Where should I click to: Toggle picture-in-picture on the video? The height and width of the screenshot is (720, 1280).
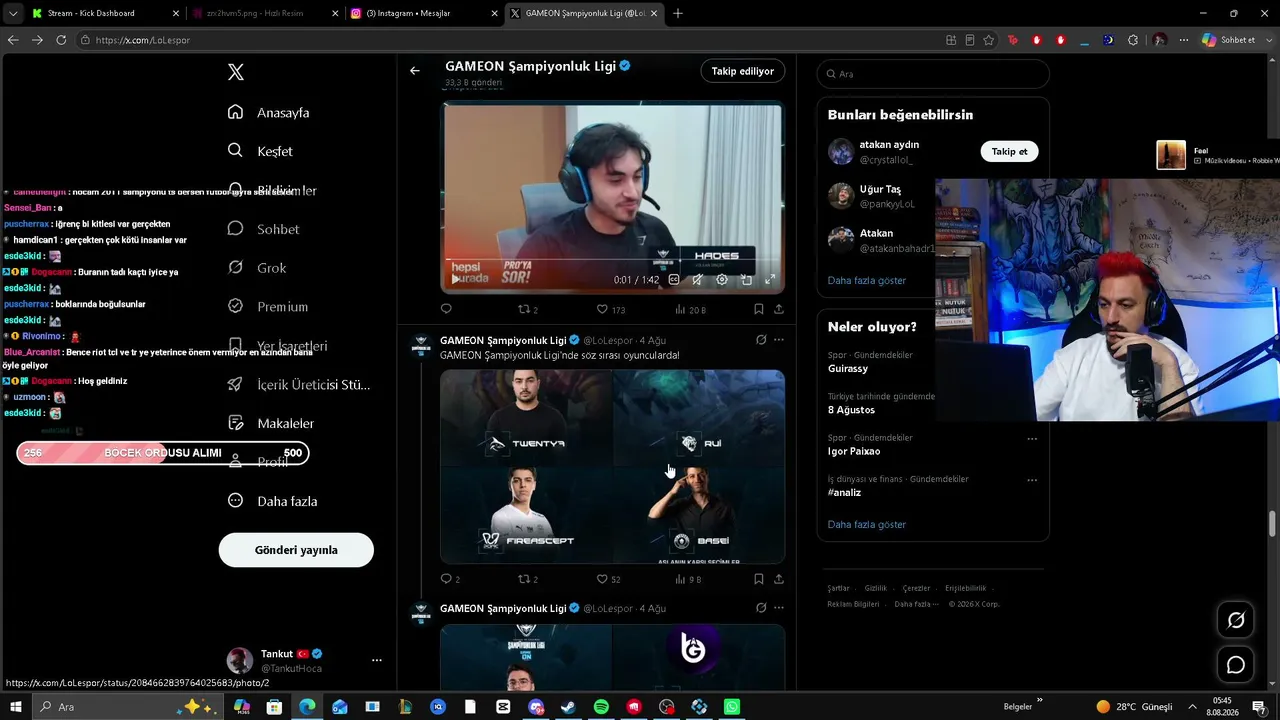pyautogui.click(x=746, y=280)
